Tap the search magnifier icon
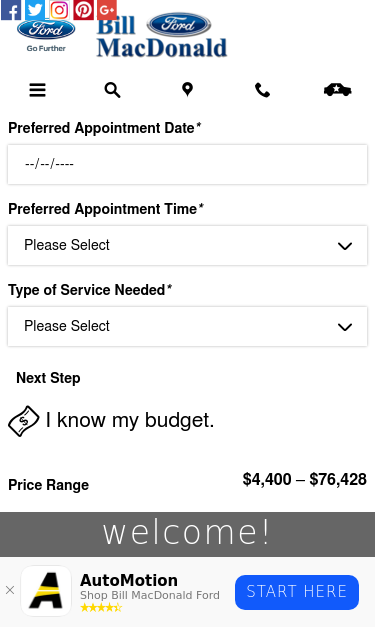The height and width of the screenshot is (627, 375). 112,90
